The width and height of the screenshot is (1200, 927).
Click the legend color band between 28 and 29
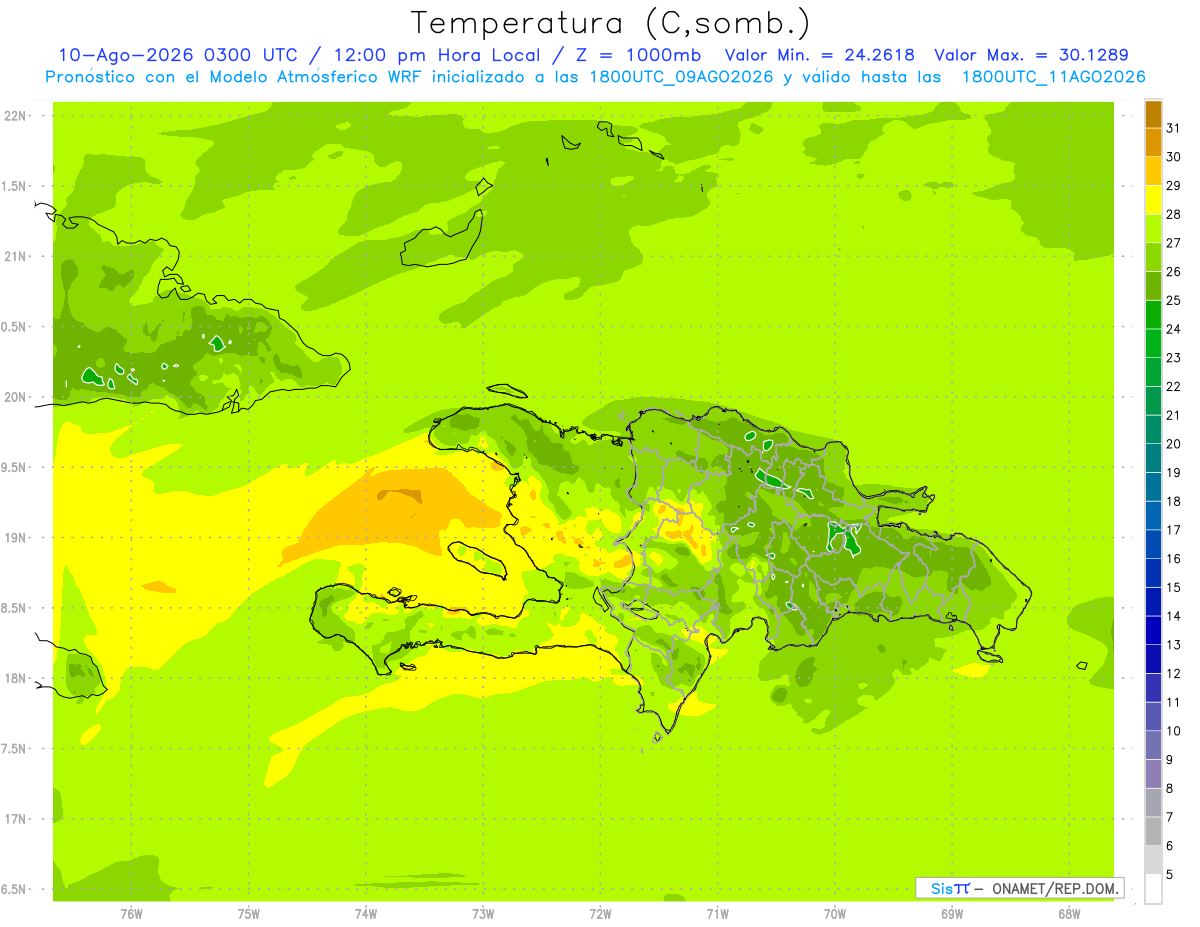[1153, 199]
